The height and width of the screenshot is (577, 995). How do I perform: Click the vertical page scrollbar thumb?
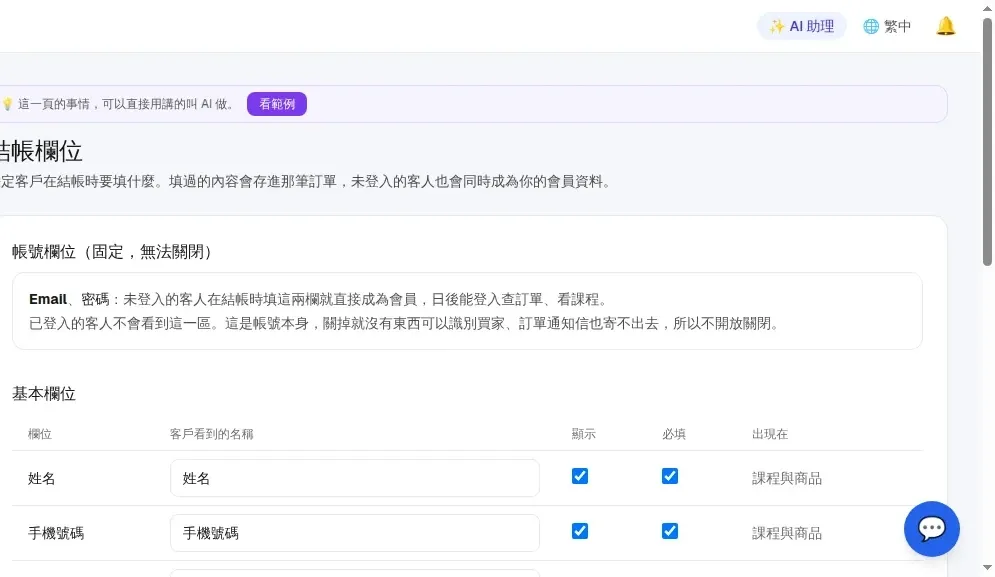(x=987, y=141)
